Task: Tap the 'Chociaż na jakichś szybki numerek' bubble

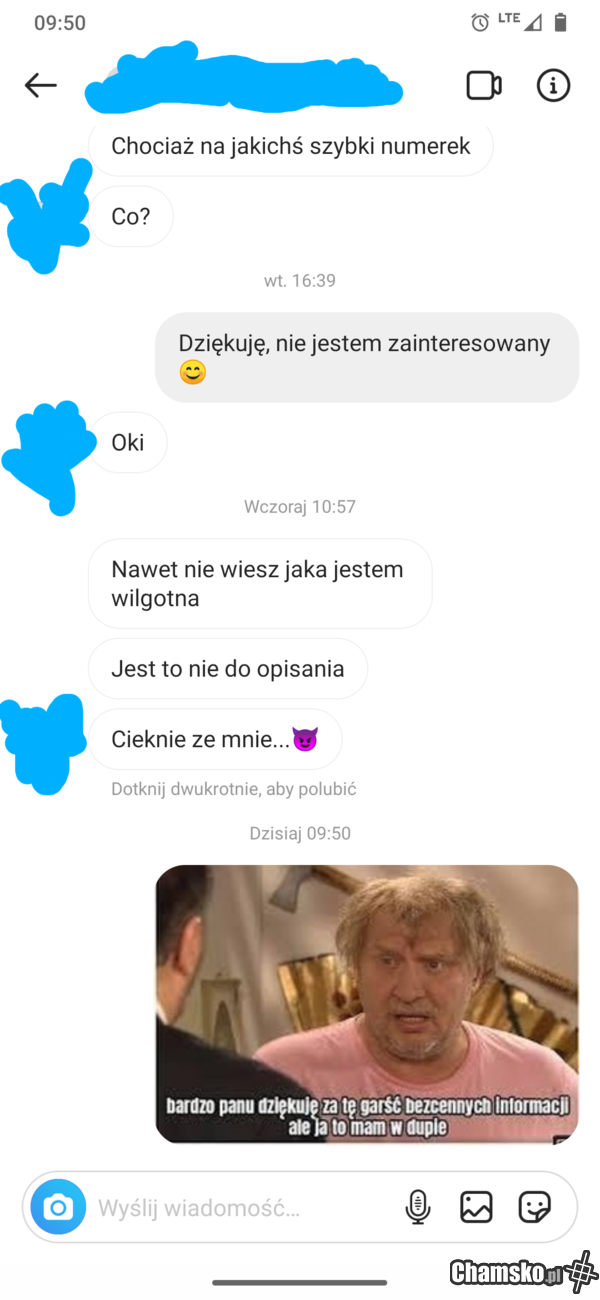Action: [x=291, y=146]
